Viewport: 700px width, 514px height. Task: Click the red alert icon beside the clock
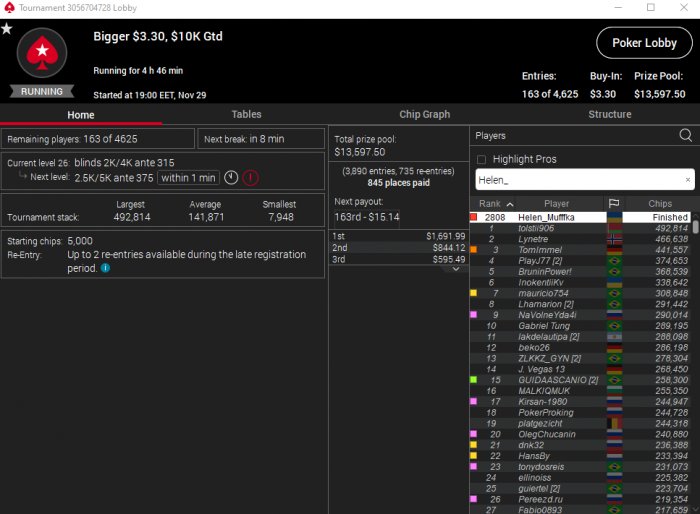point(250,178)
